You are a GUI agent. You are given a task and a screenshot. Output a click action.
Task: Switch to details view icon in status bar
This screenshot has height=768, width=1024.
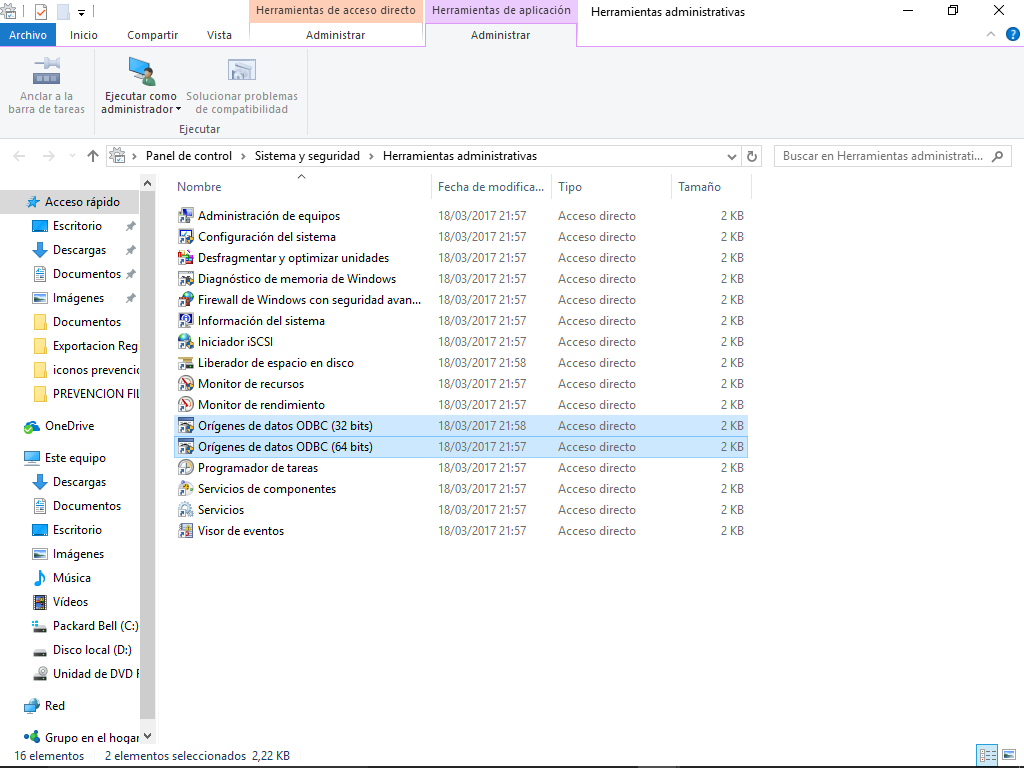tap(987, 756)
